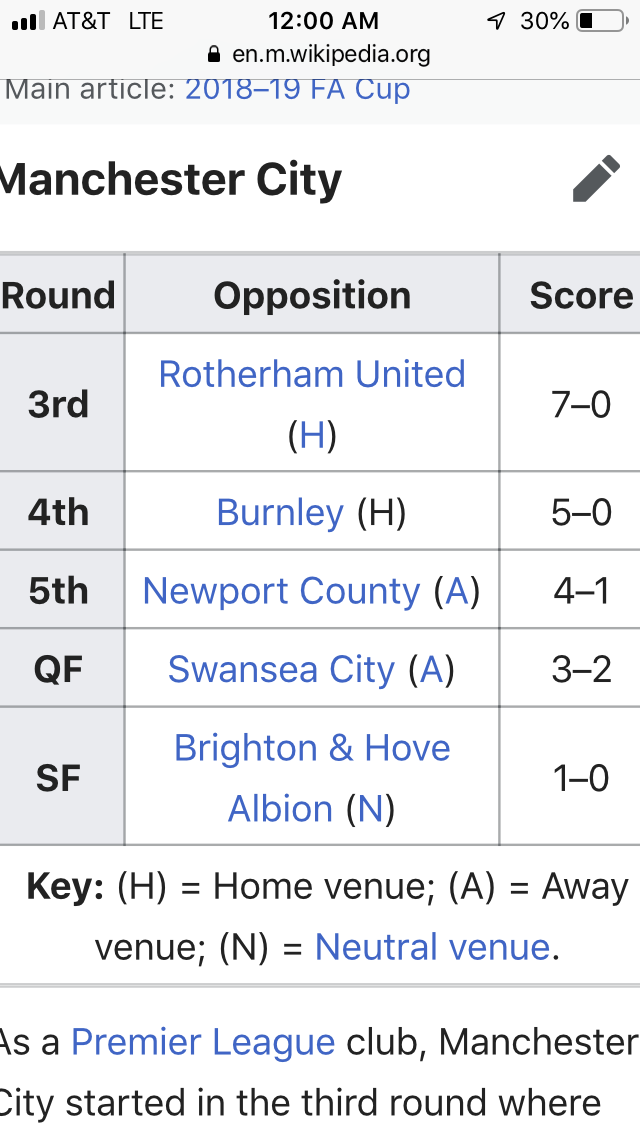Open the Premier League link
This screenshot has height=1136, width=640.
tap(203, 1042)
